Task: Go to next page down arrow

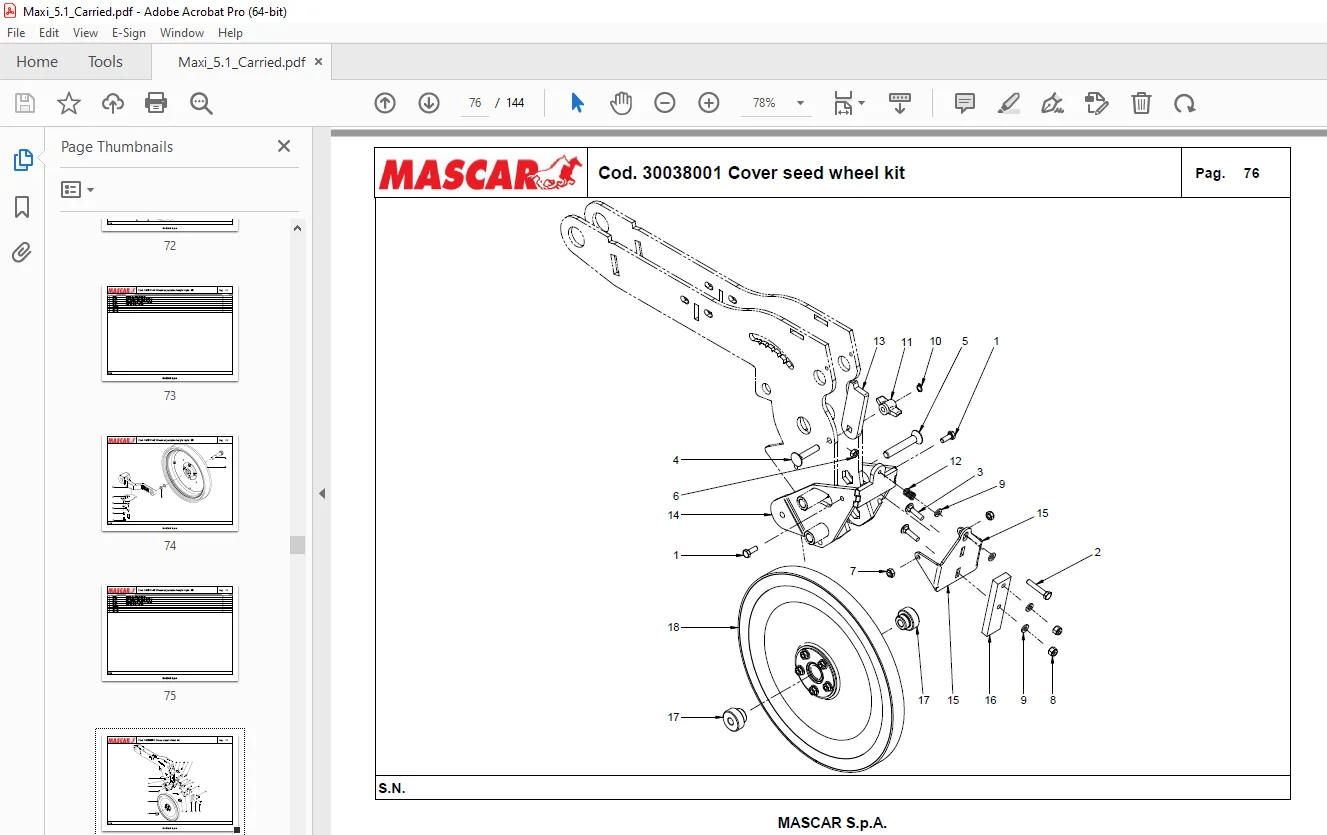Action: [429, 103]
